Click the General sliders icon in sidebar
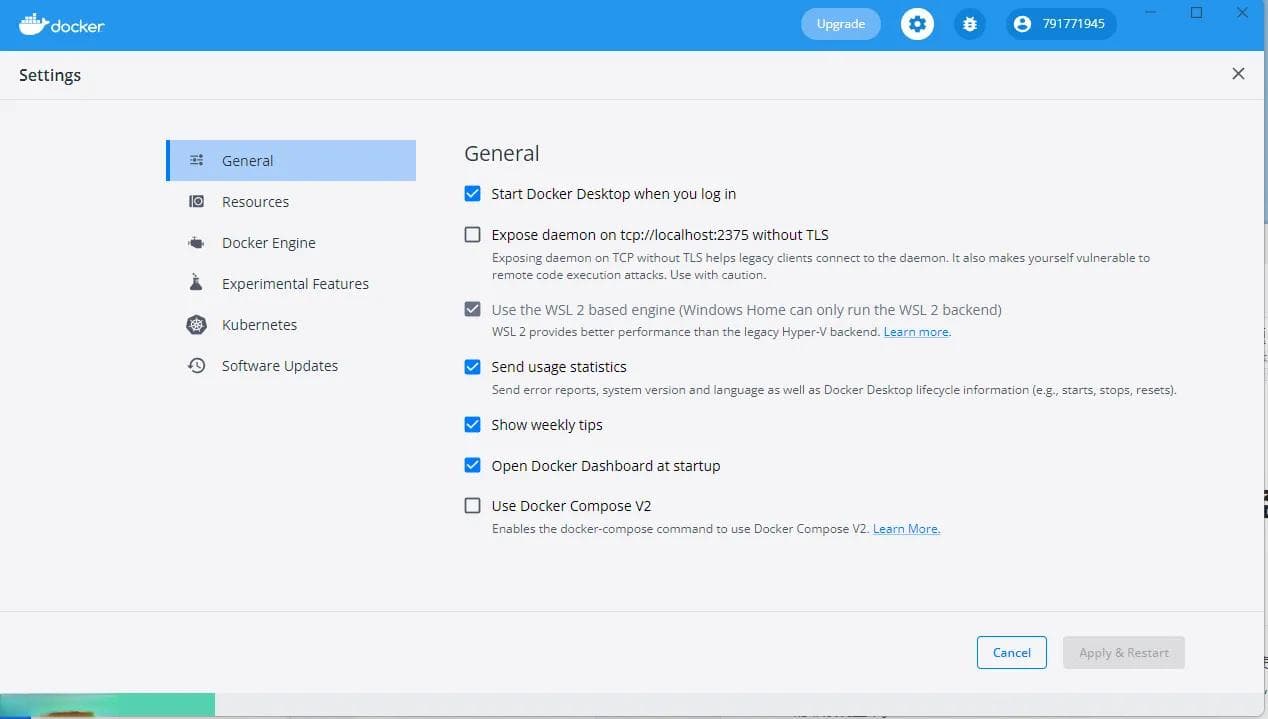This screenshot has height=719, width=1268. (197, 160)
